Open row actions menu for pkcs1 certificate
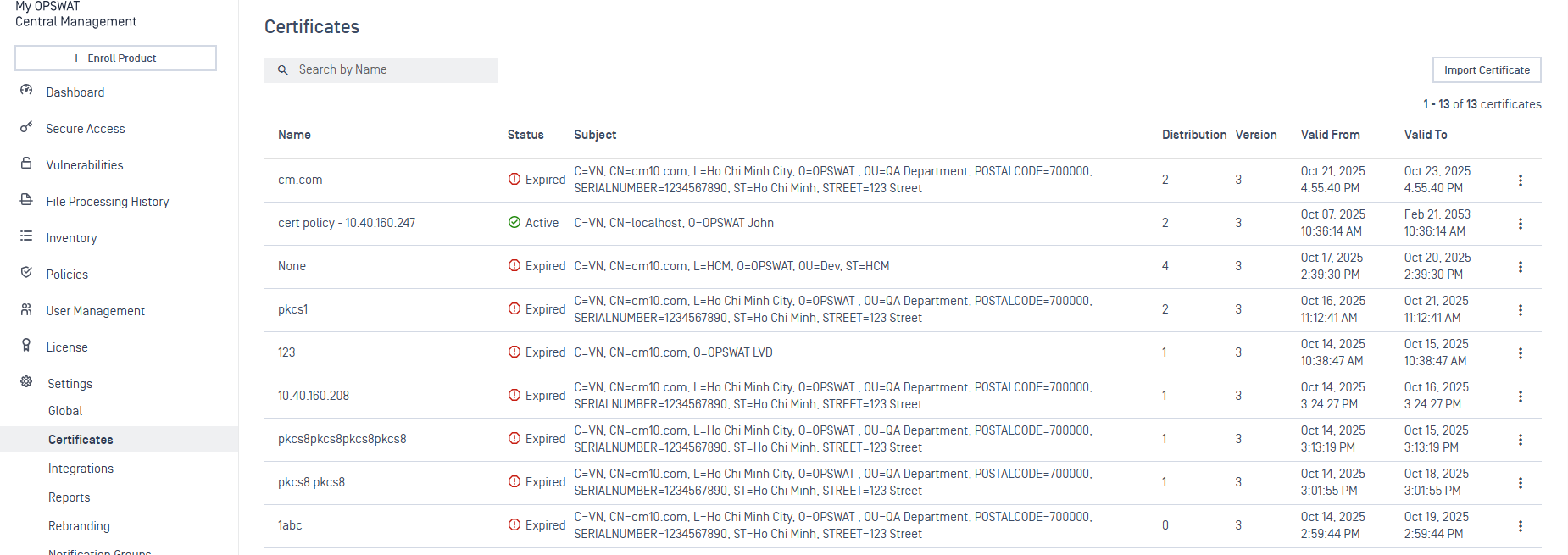 click(1521, 310)
